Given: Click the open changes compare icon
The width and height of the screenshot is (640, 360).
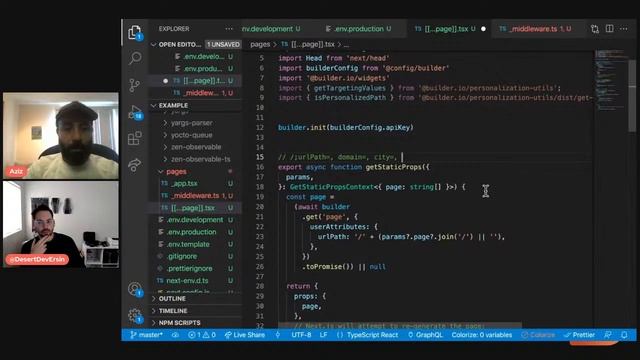Looking at the screenshot, I should pos(595,29).
